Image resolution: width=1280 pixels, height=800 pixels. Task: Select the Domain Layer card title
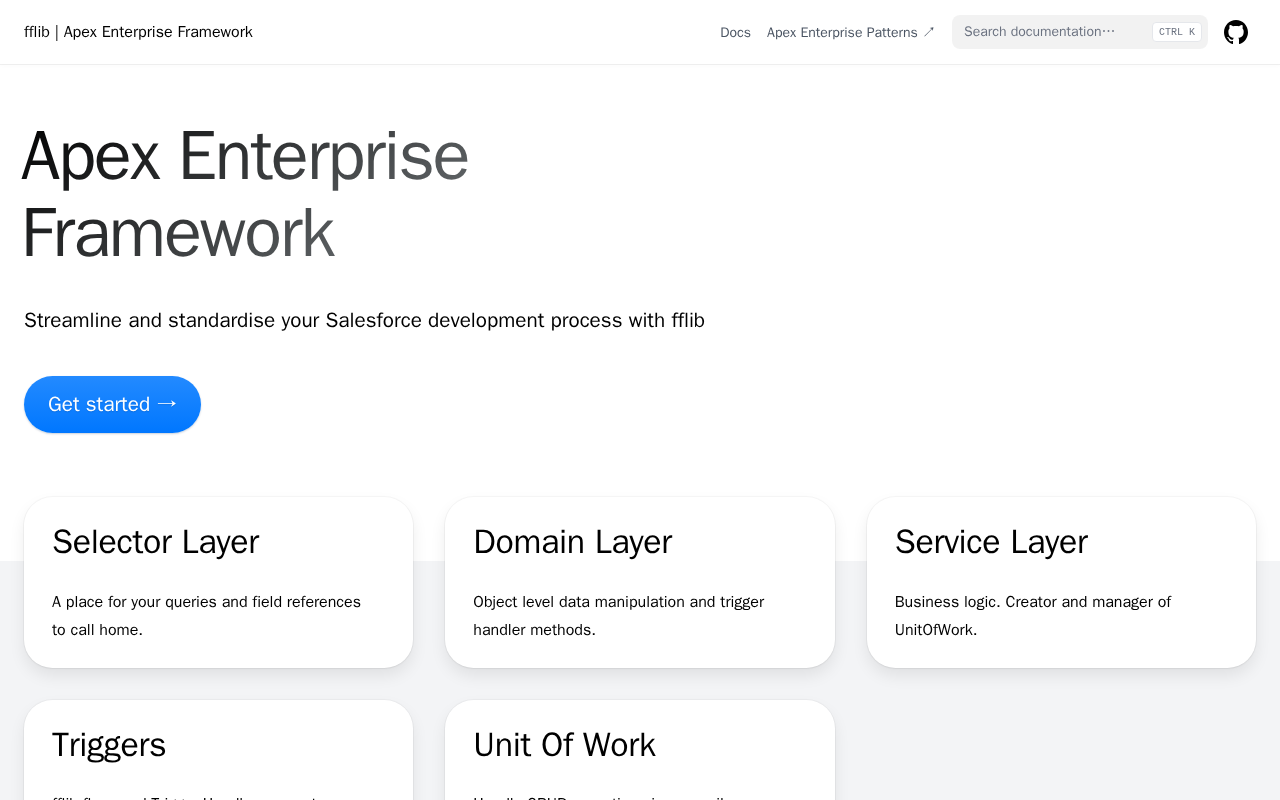coord(572,542)
